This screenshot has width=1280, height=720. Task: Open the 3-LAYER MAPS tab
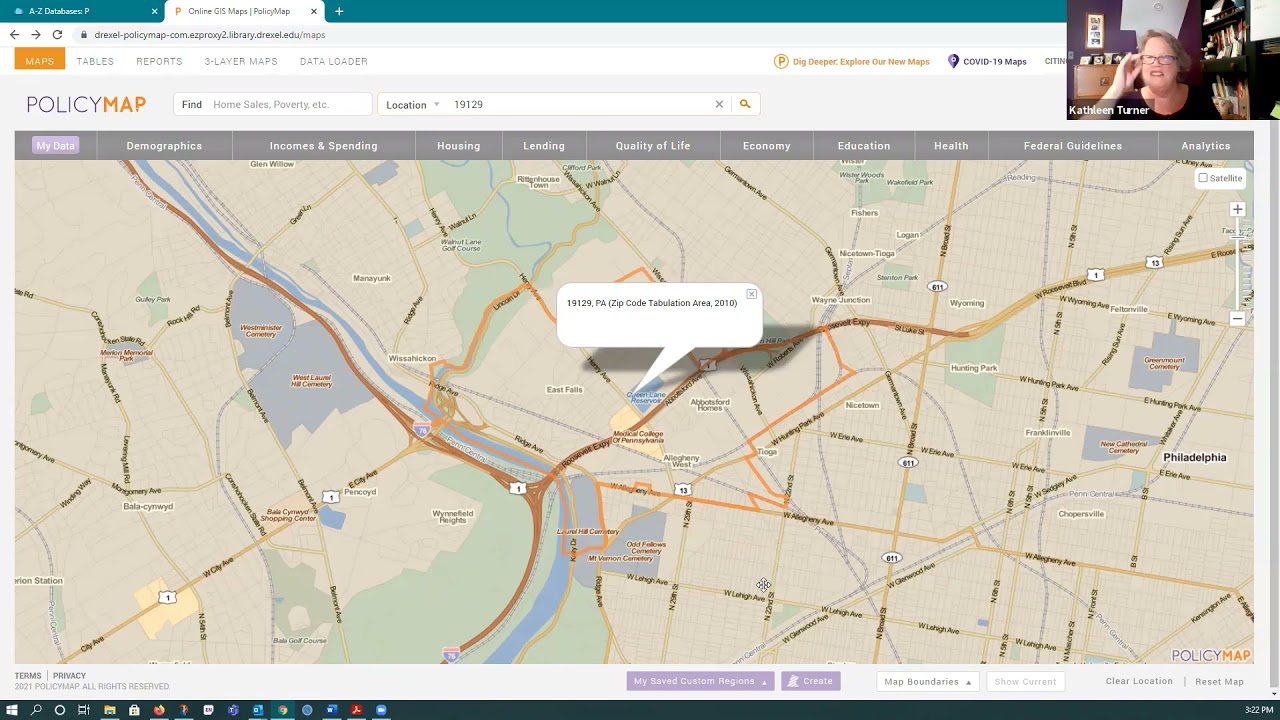pos(241,61)
